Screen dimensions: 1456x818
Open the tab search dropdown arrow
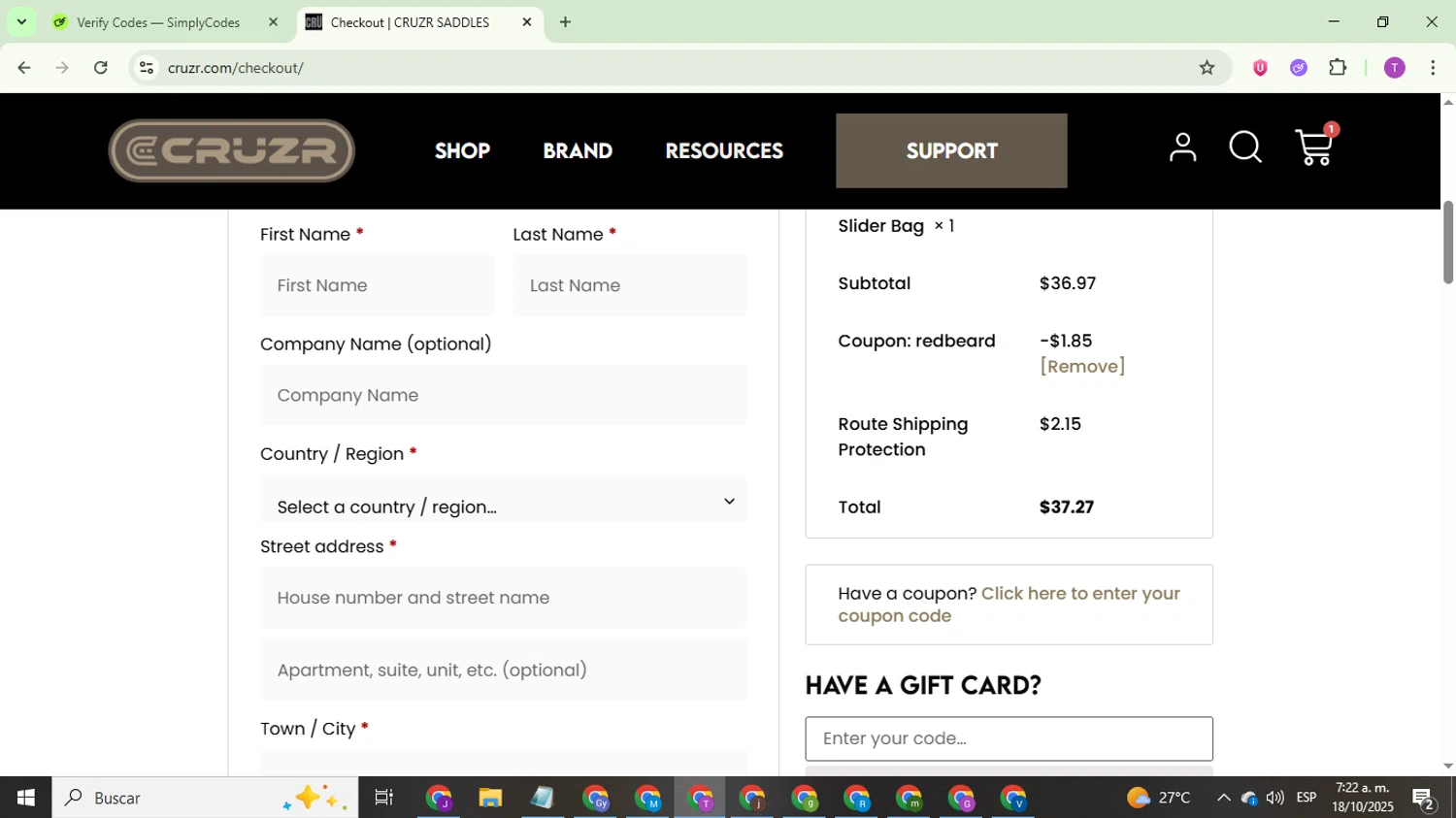[x=21, y=22]
